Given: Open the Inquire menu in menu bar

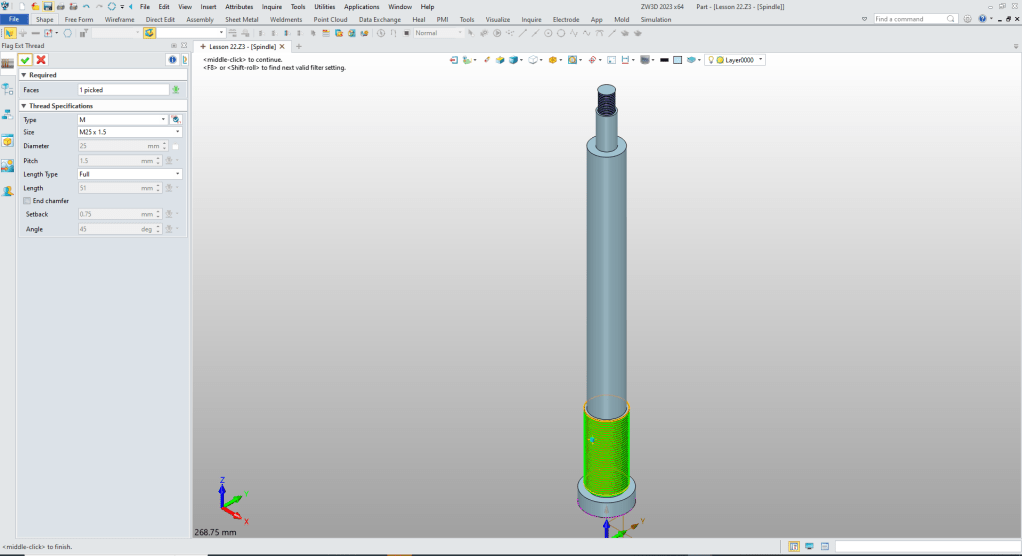Looking at the screenshot, I should (x=272, y=6).
